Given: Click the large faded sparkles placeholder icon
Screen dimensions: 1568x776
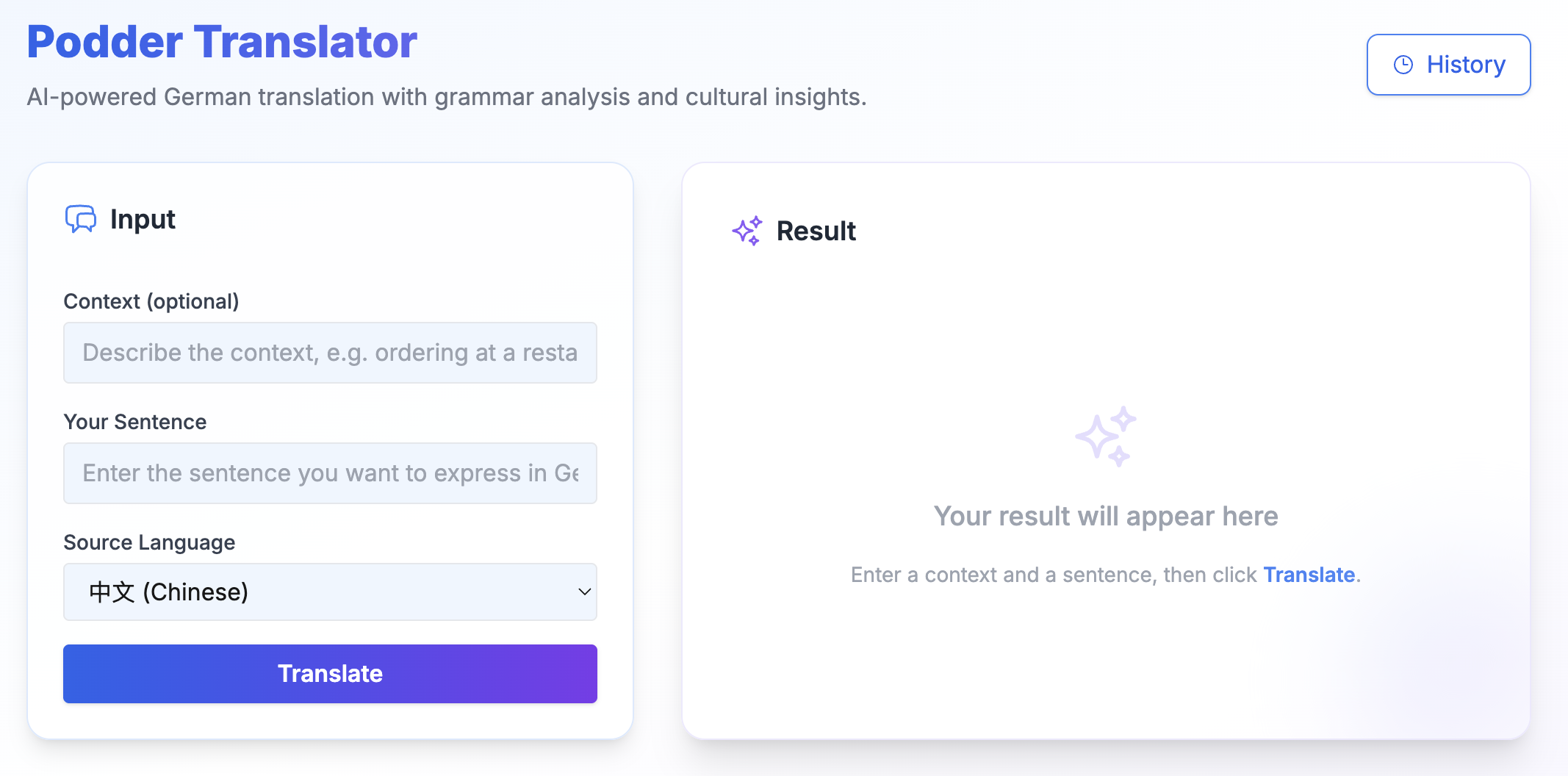Looking at the screenshot, I should tap(1105, 436).
